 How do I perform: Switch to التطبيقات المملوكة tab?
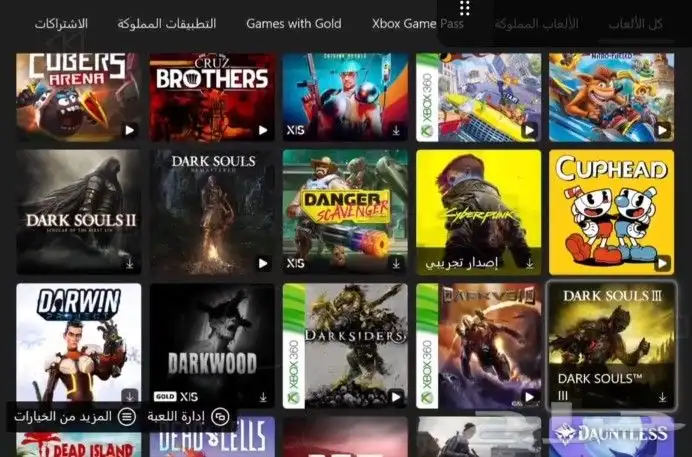[x=167, y=24]
